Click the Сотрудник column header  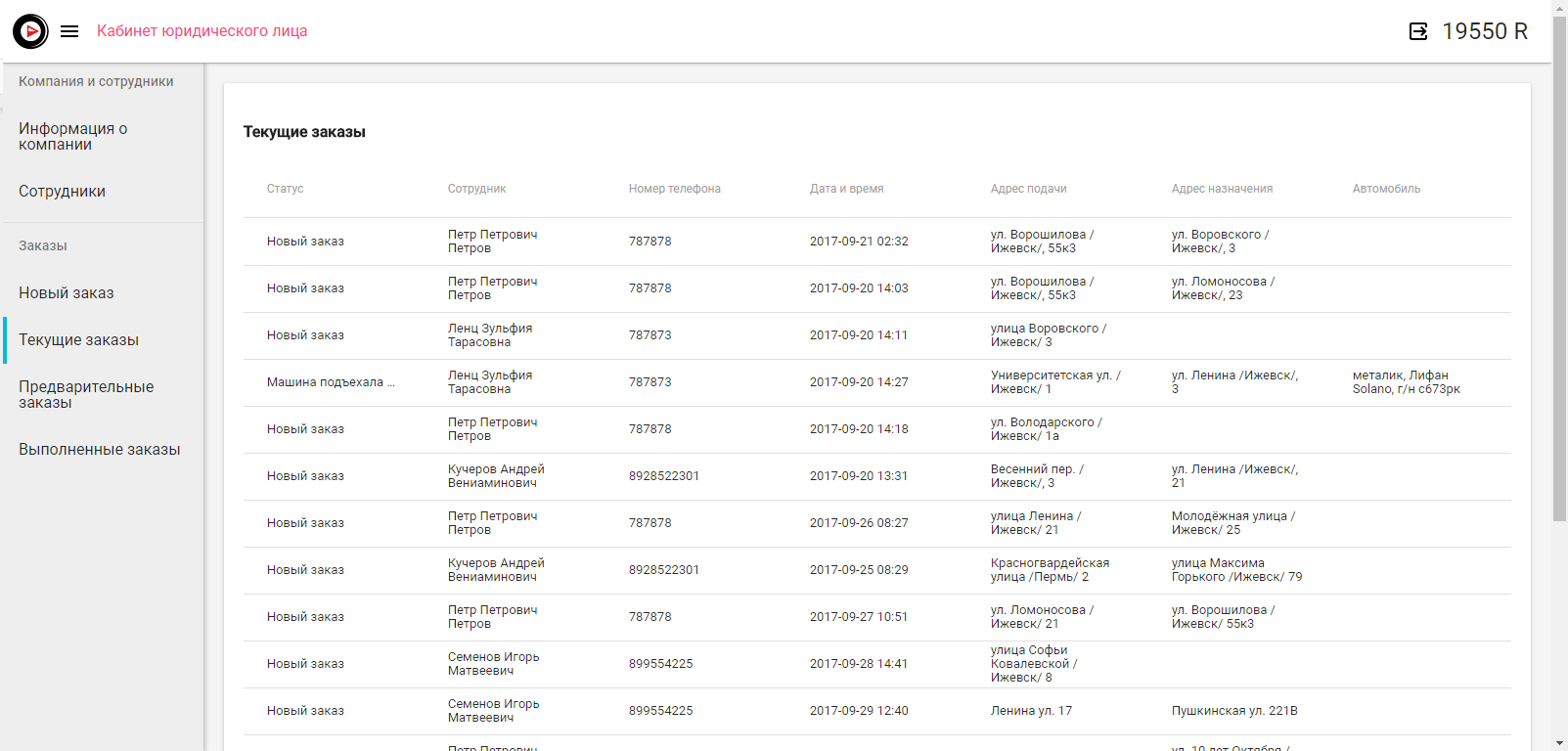click(x=476, y=189)
